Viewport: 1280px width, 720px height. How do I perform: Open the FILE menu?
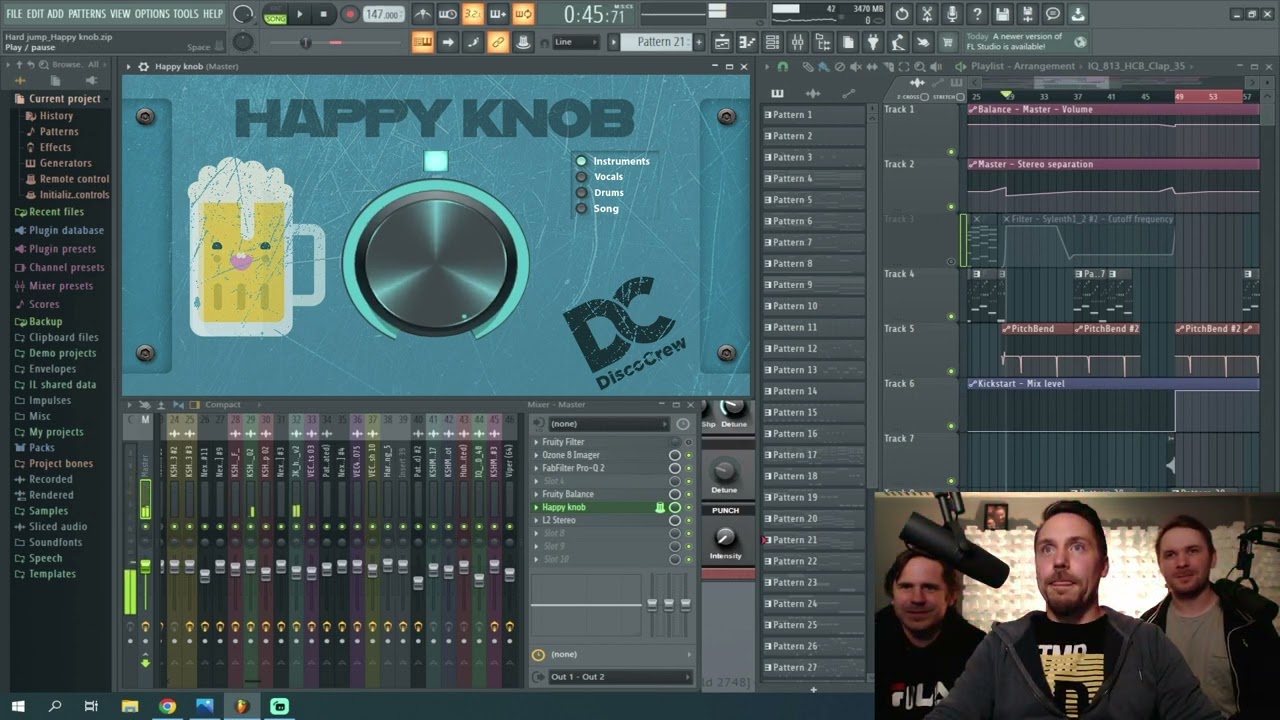click(x=14, y=14)
